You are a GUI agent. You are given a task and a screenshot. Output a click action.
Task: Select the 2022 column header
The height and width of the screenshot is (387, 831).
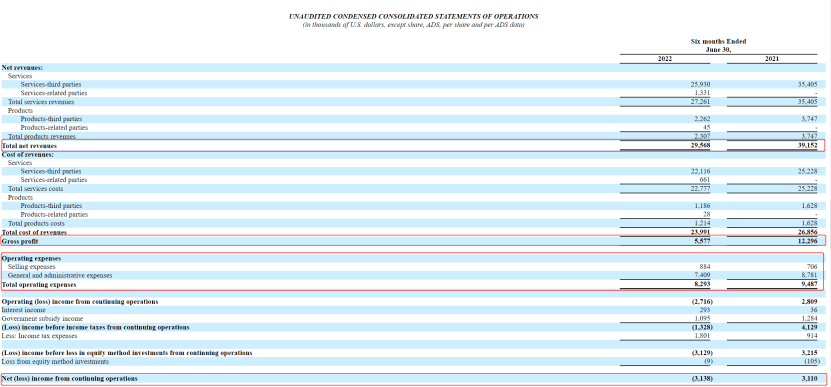click(x=665, y=59)
